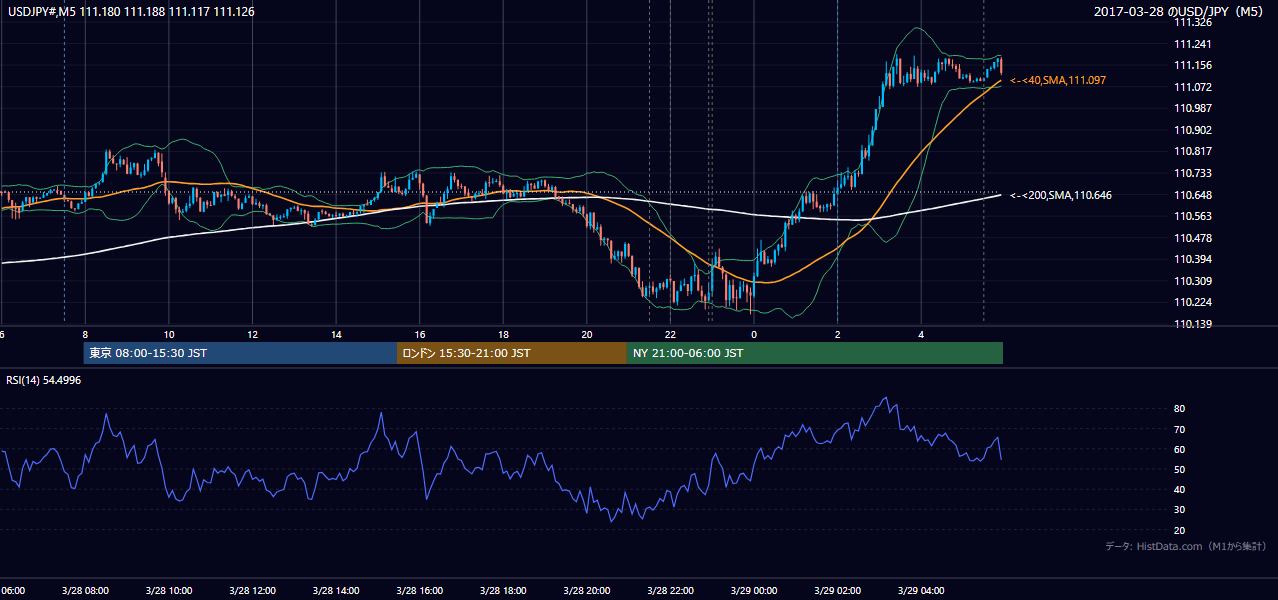1278x600 pixels.
Task: Click the 3/28 12:00 time label
Action: [252, 590]
